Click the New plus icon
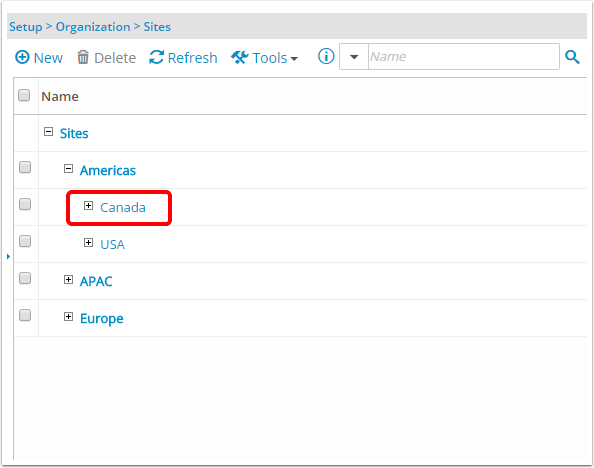The image size is (594, 468). point(22,58)
